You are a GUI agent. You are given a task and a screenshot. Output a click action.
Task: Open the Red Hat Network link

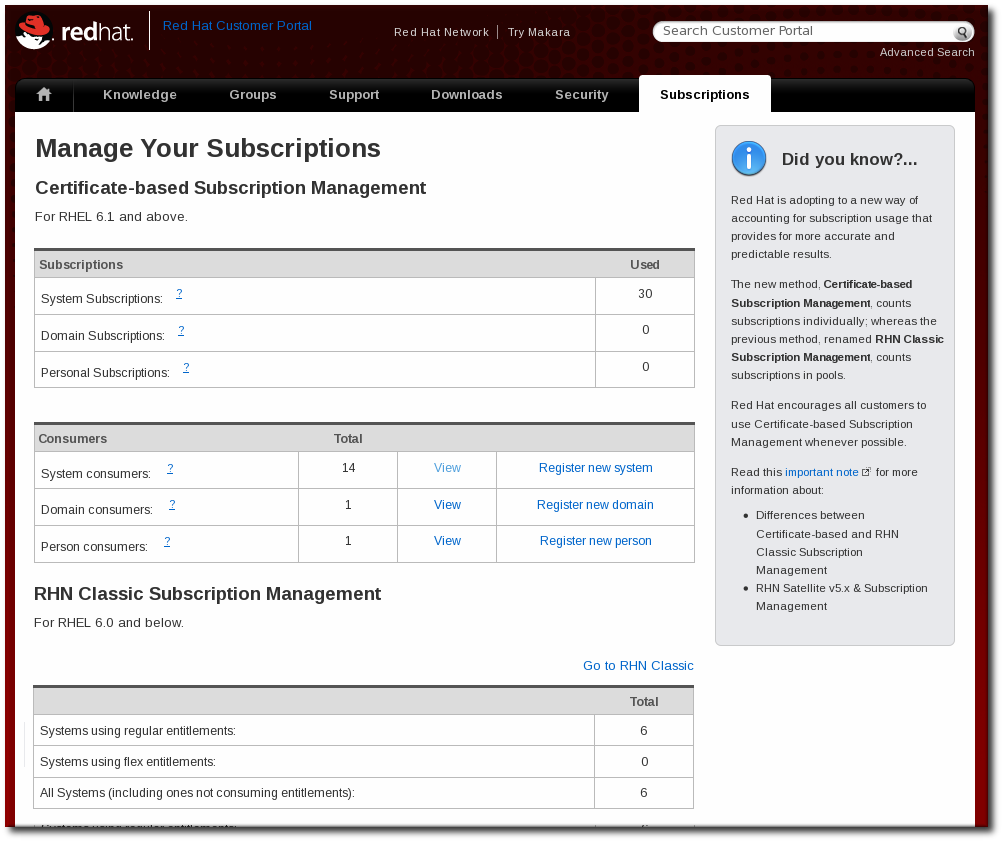coord(441,32)
